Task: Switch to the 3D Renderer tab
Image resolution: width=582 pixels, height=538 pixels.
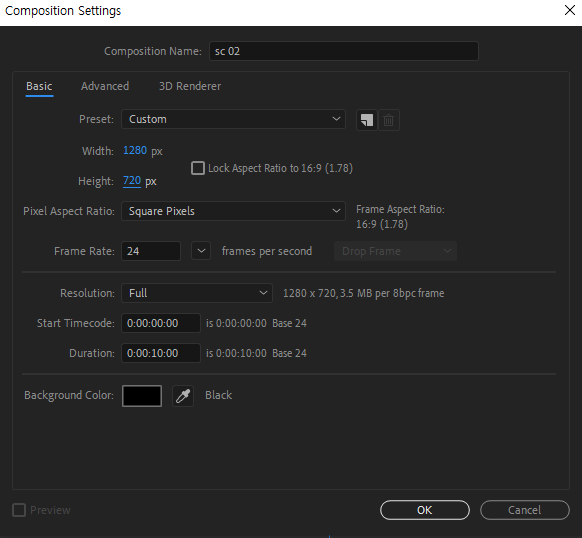Action: click(x=190, y=86)
